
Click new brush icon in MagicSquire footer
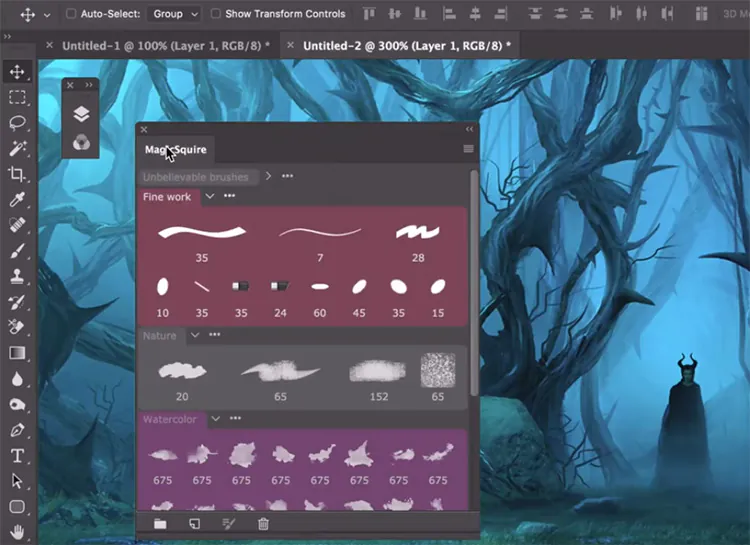coord(194,524)
